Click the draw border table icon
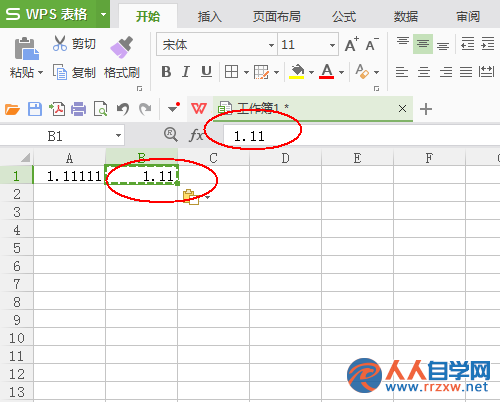 261,72
